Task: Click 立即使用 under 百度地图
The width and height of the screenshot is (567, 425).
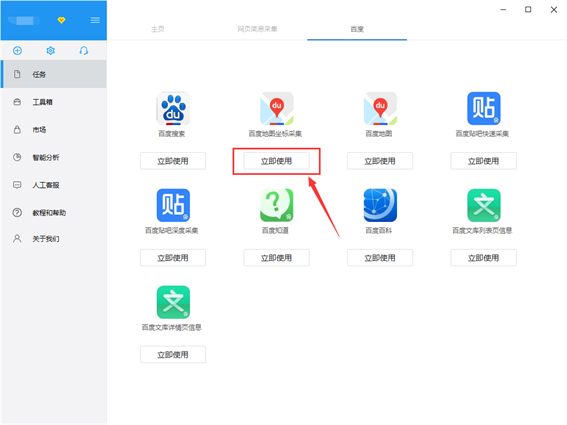Action: 380,161
